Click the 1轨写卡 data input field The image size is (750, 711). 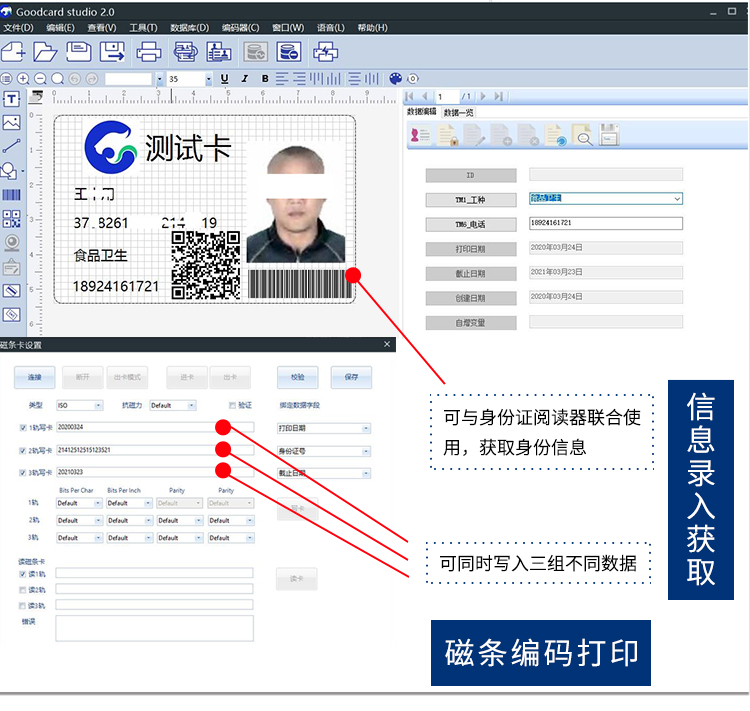pyautogui.click(x=155, y=427)
